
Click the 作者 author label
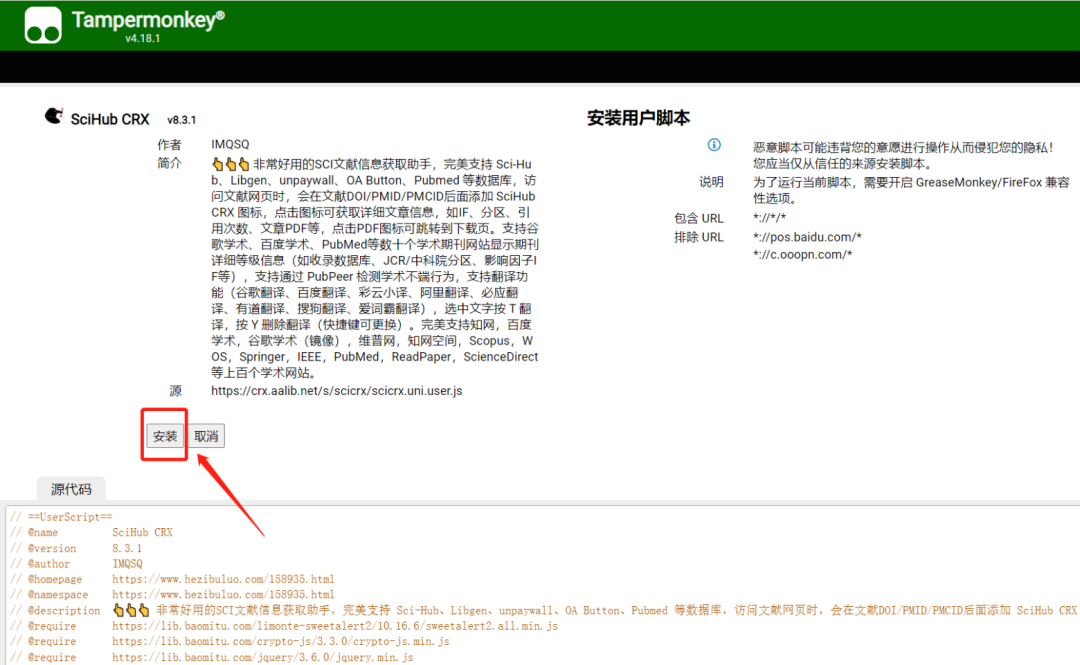click(169, 145)
